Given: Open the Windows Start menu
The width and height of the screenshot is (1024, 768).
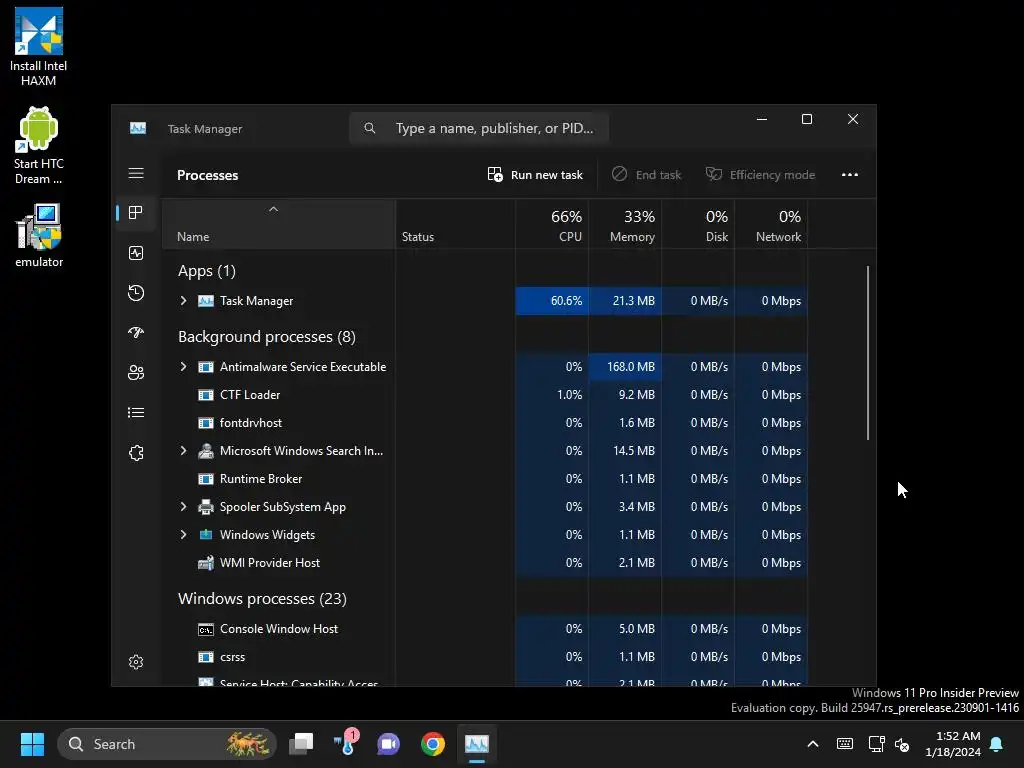Looking at the screenshot, I should 32,744.
